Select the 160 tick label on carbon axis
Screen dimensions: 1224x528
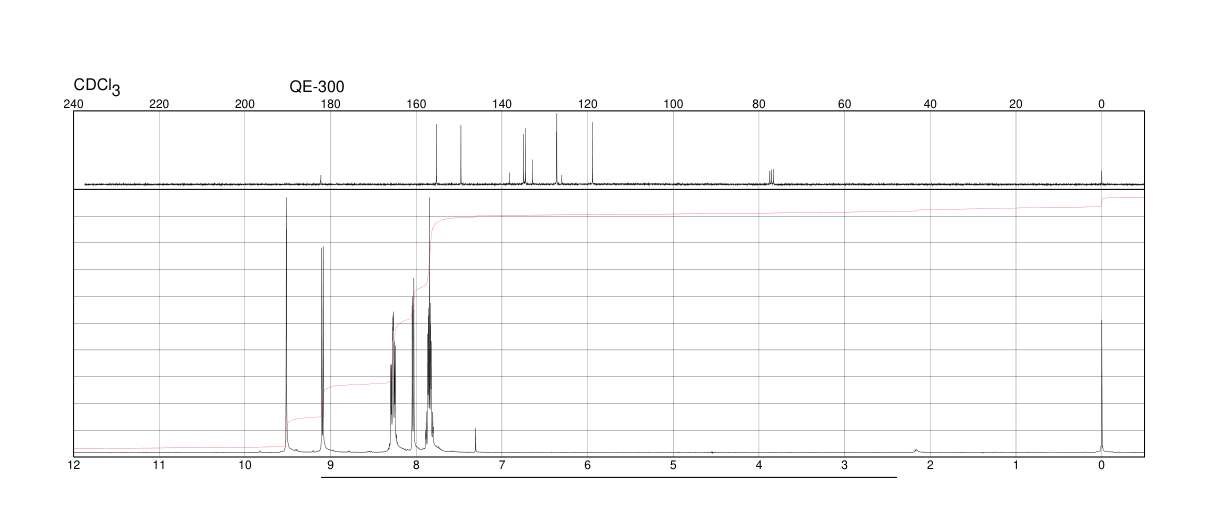point(416,104)
